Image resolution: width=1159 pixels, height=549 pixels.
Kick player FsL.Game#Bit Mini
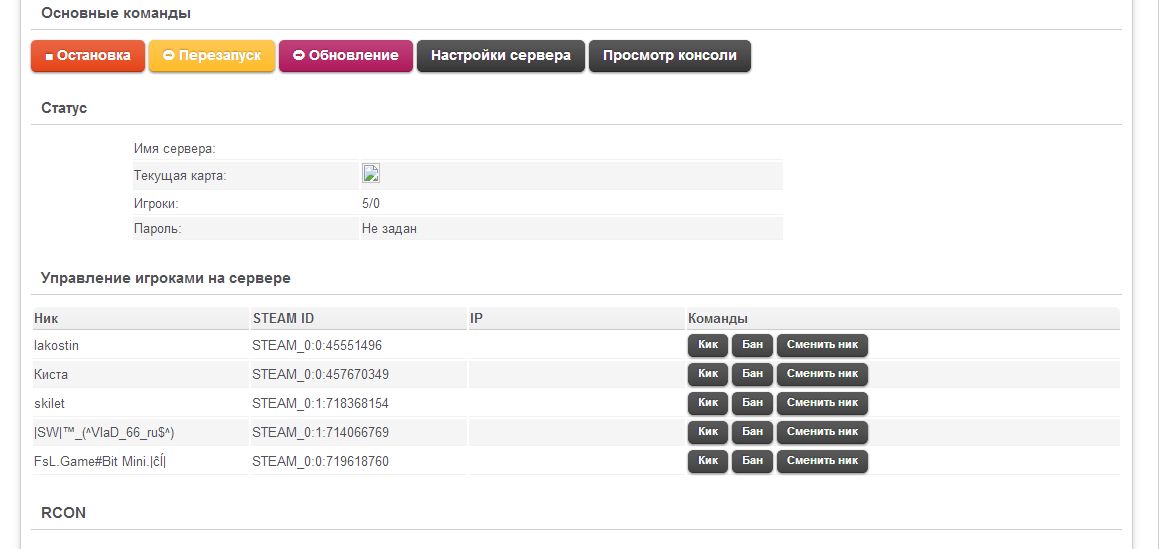point(708,461)
